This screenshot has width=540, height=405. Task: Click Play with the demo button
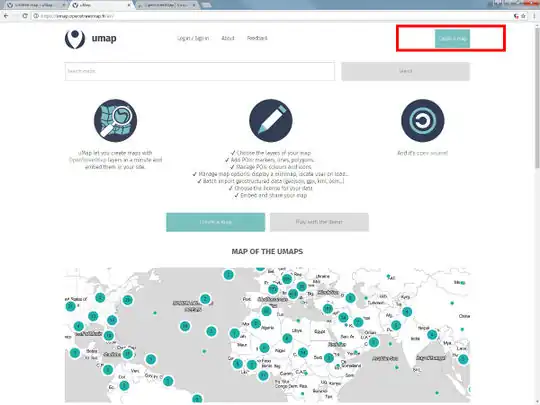pos(319,222)
